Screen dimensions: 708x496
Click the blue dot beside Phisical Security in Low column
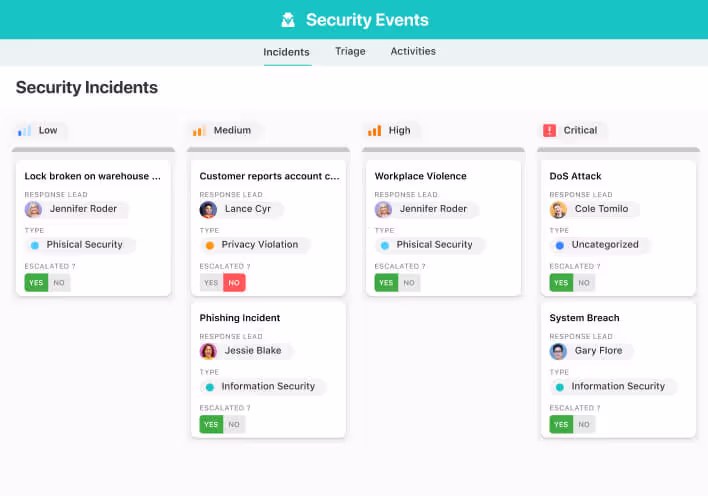[x=35, y=245]
